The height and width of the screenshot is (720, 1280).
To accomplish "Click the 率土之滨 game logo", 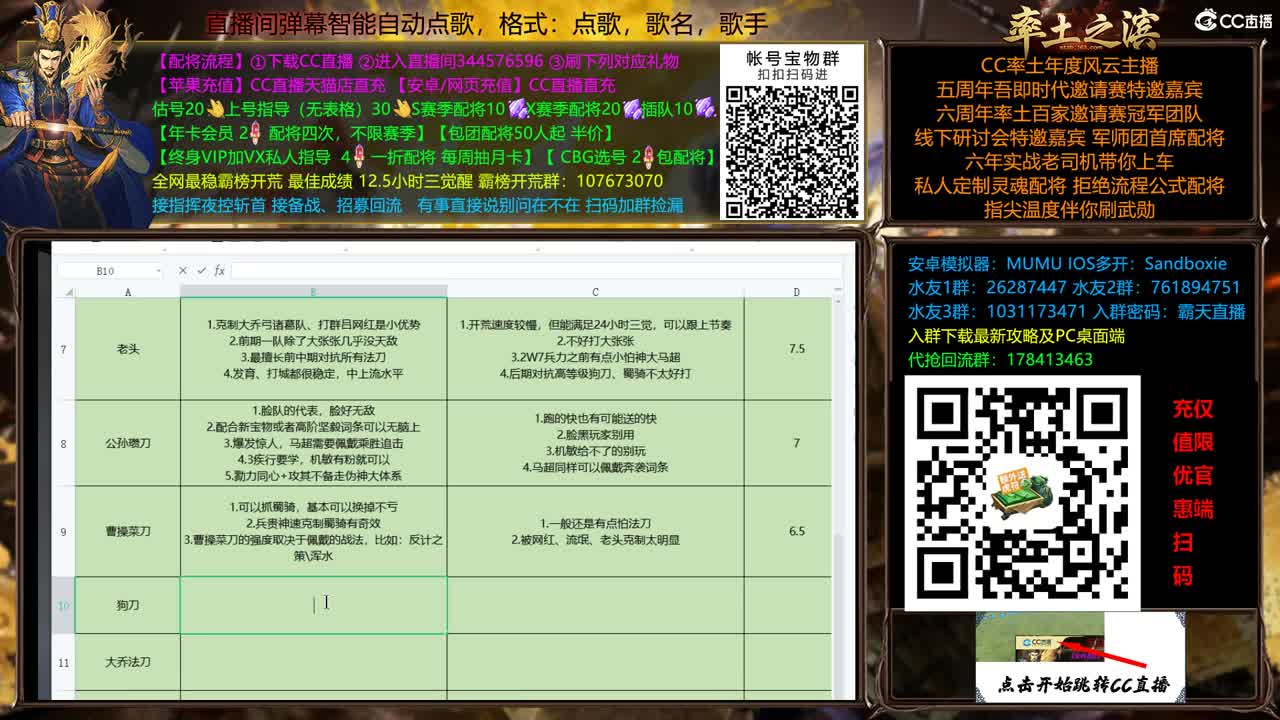I will click(1082, 29).
